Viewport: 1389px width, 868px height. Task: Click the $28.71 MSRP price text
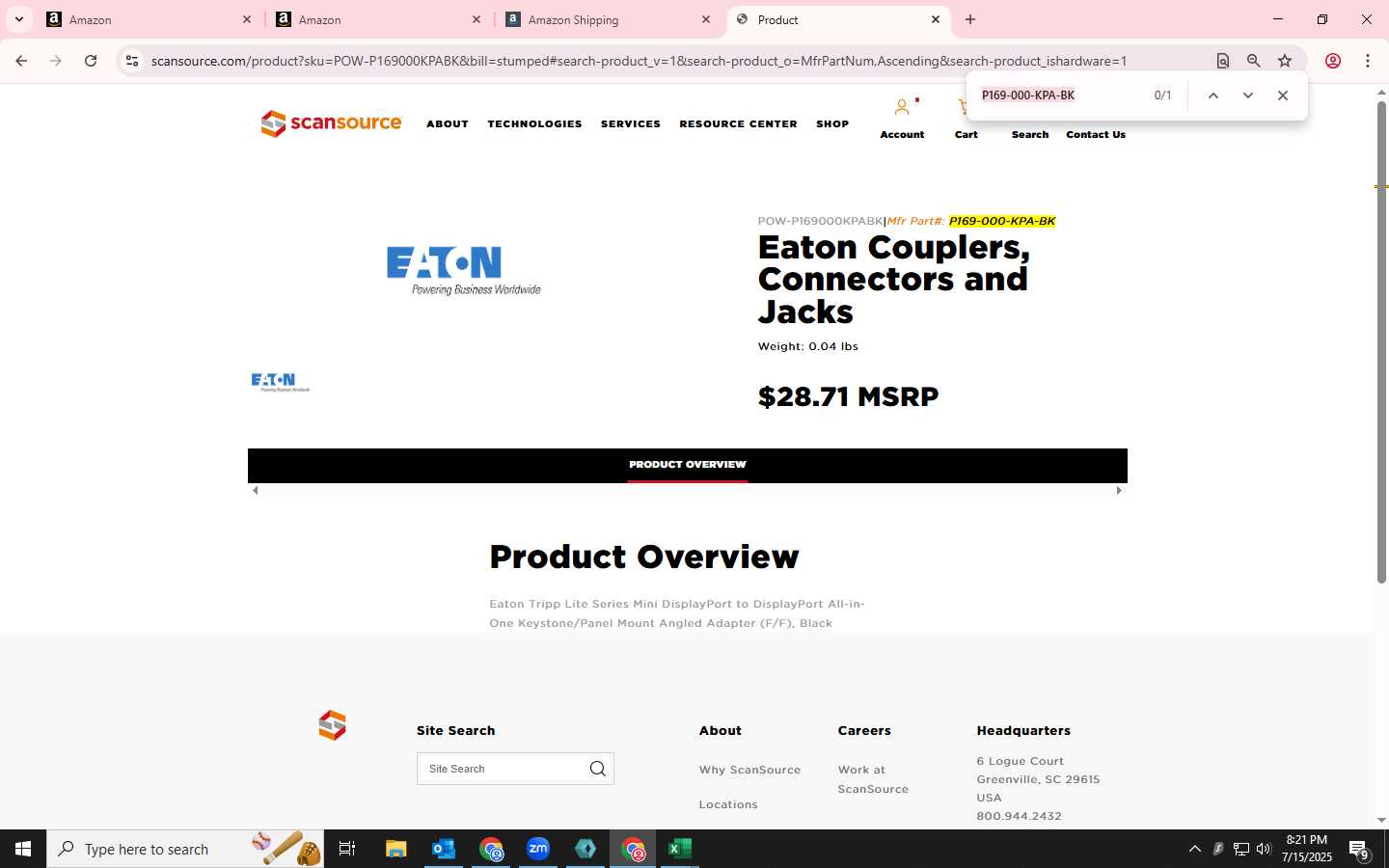(848, 396)
